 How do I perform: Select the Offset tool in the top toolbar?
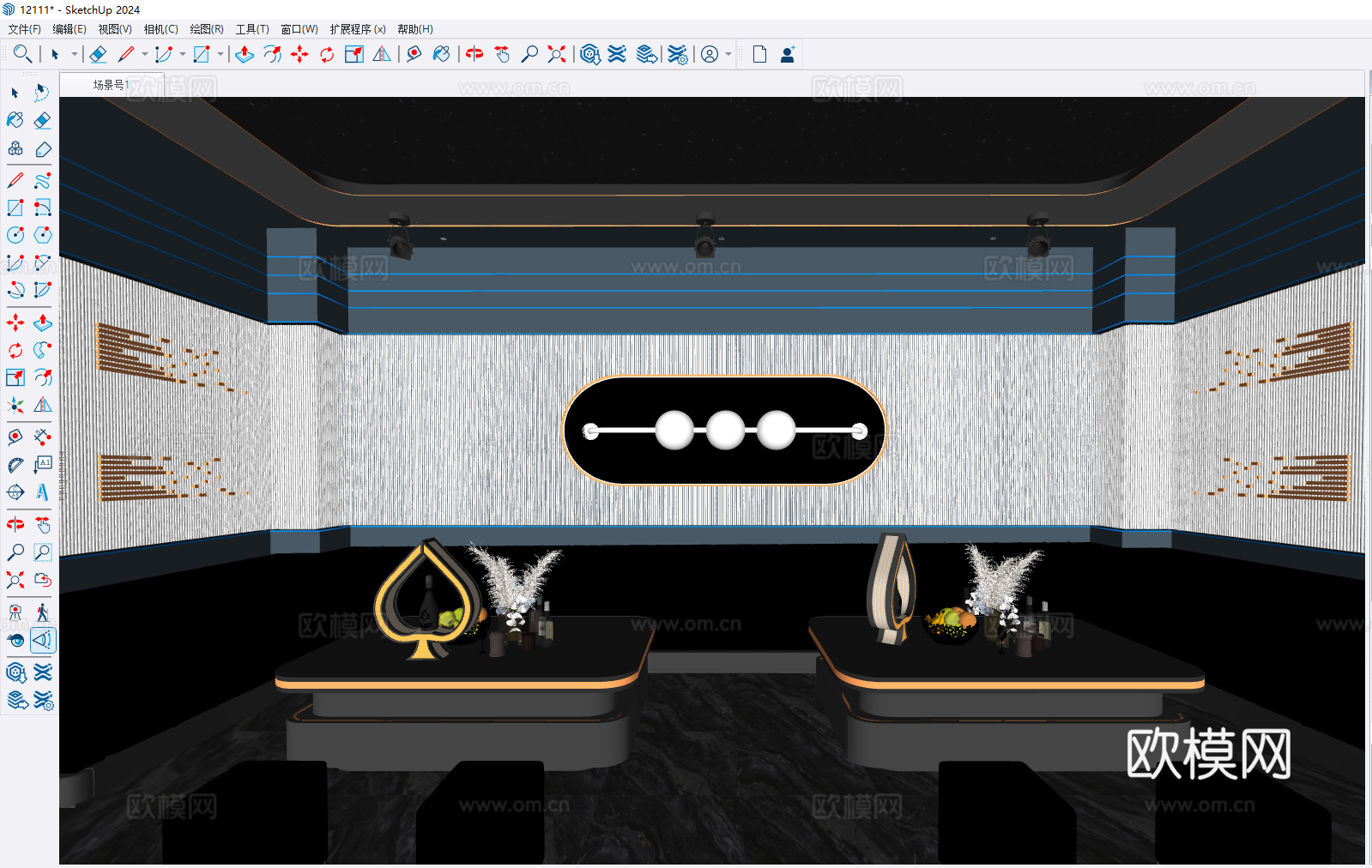click(272, 54)
